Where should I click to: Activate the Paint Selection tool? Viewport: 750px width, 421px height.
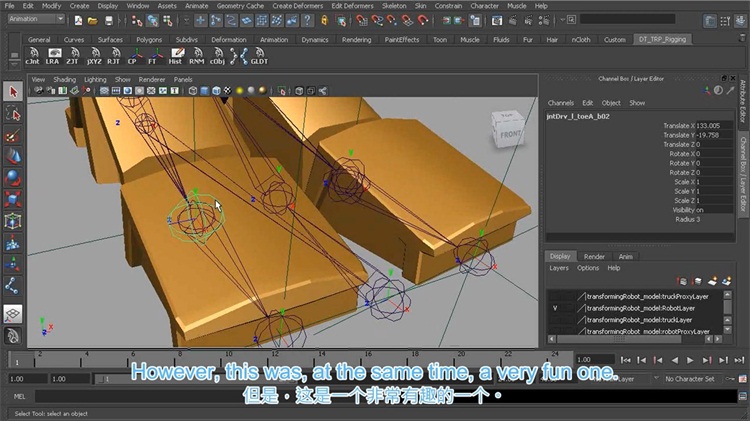coord(13,135)
